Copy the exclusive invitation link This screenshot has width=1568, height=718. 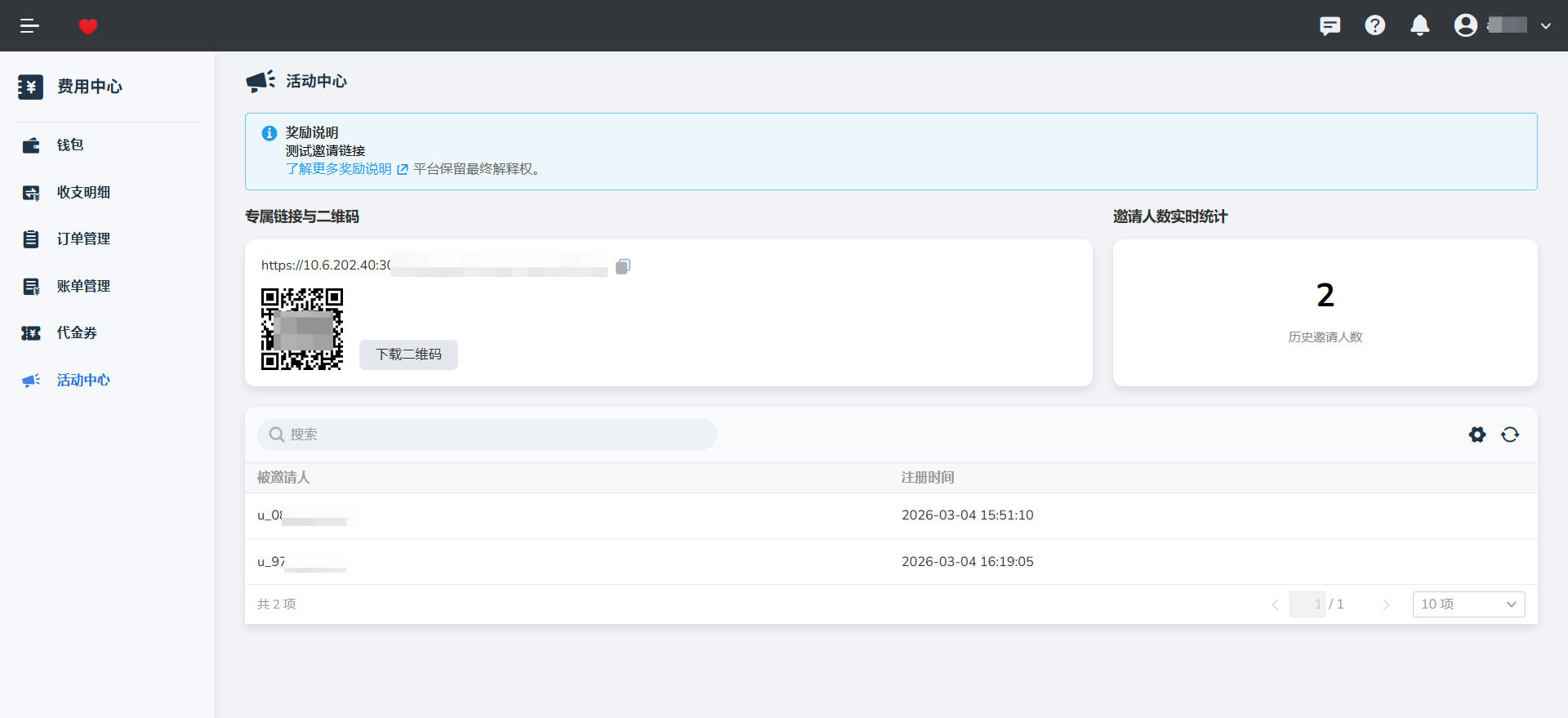click(x=623, y=266)
